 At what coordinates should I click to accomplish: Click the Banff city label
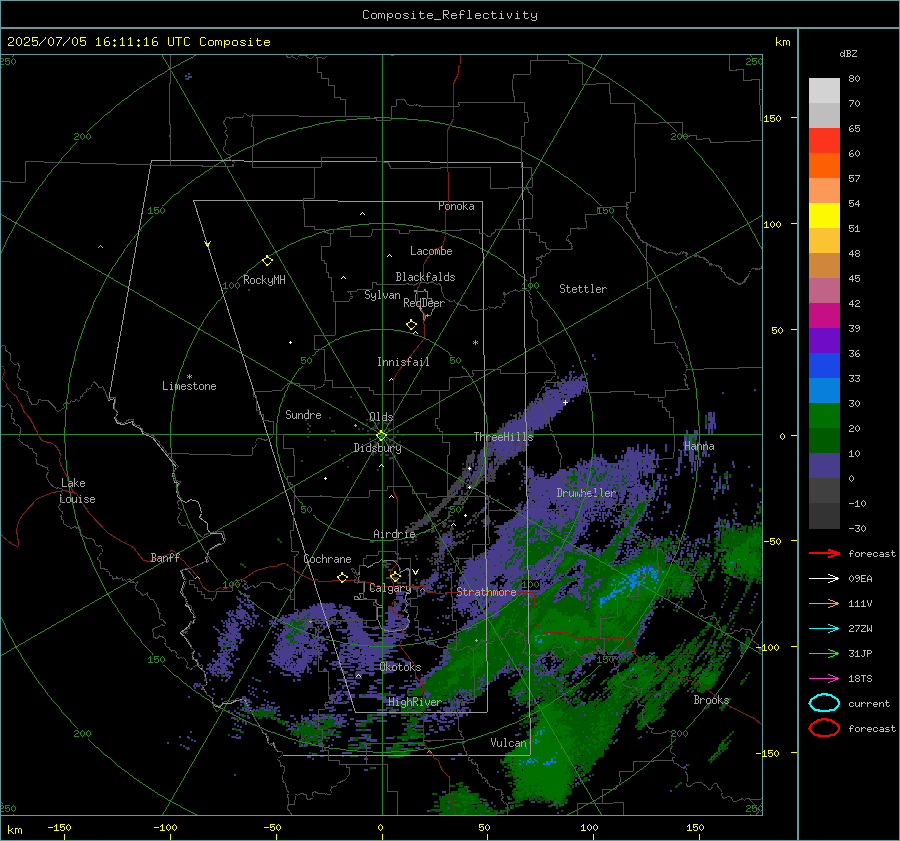165,557
